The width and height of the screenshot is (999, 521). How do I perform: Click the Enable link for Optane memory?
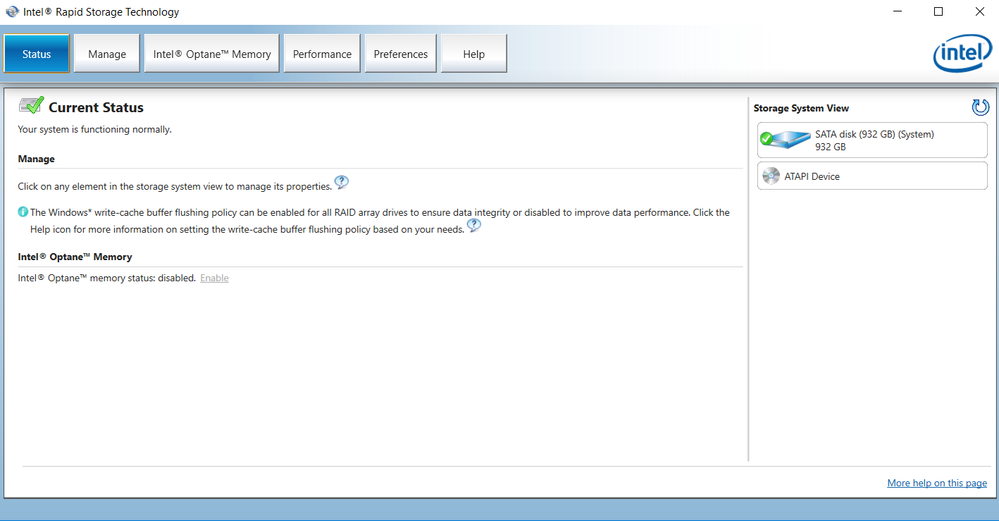tap(214, 278)
